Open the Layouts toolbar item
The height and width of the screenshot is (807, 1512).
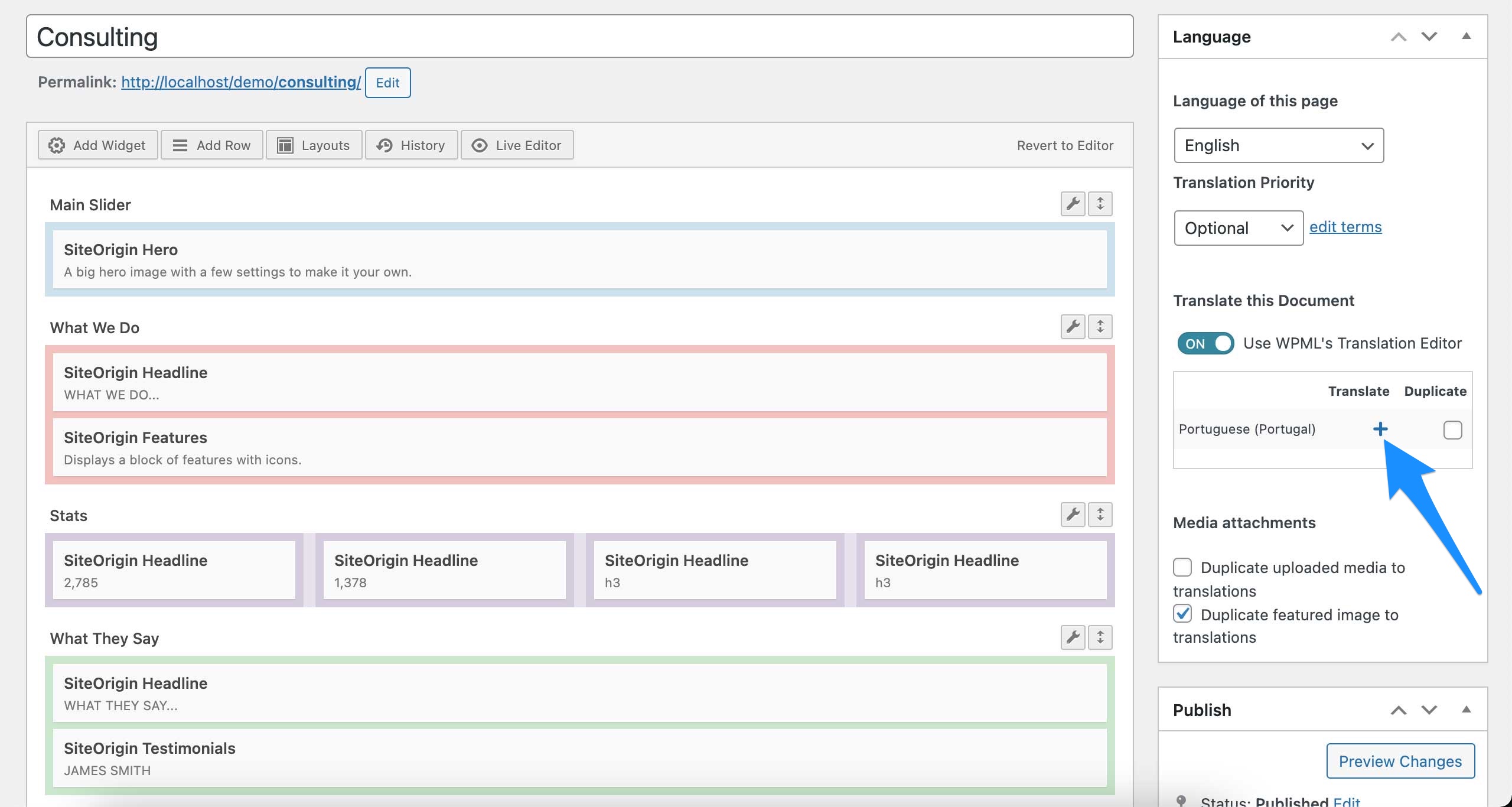pyautogui.click(x=314, y=145)
